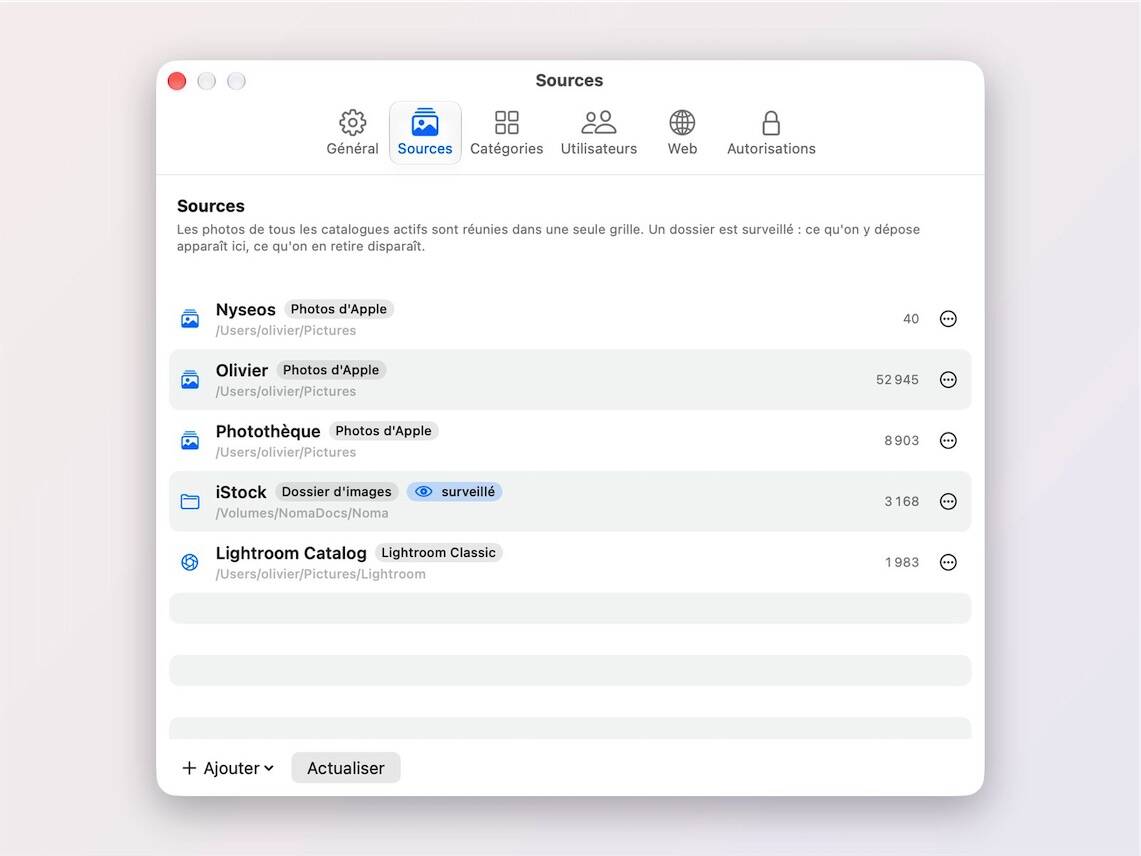Image resolution: width=1141 pixels, height=856 pixels.
Task: Open more options for Lightroom Catalog
Action: (948, 562)
